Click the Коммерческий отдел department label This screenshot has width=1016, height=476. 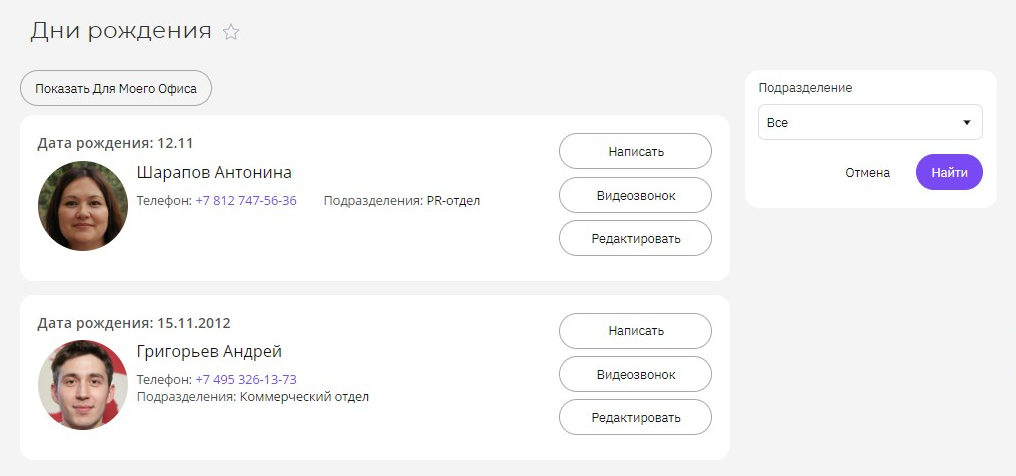click(304, 396)
